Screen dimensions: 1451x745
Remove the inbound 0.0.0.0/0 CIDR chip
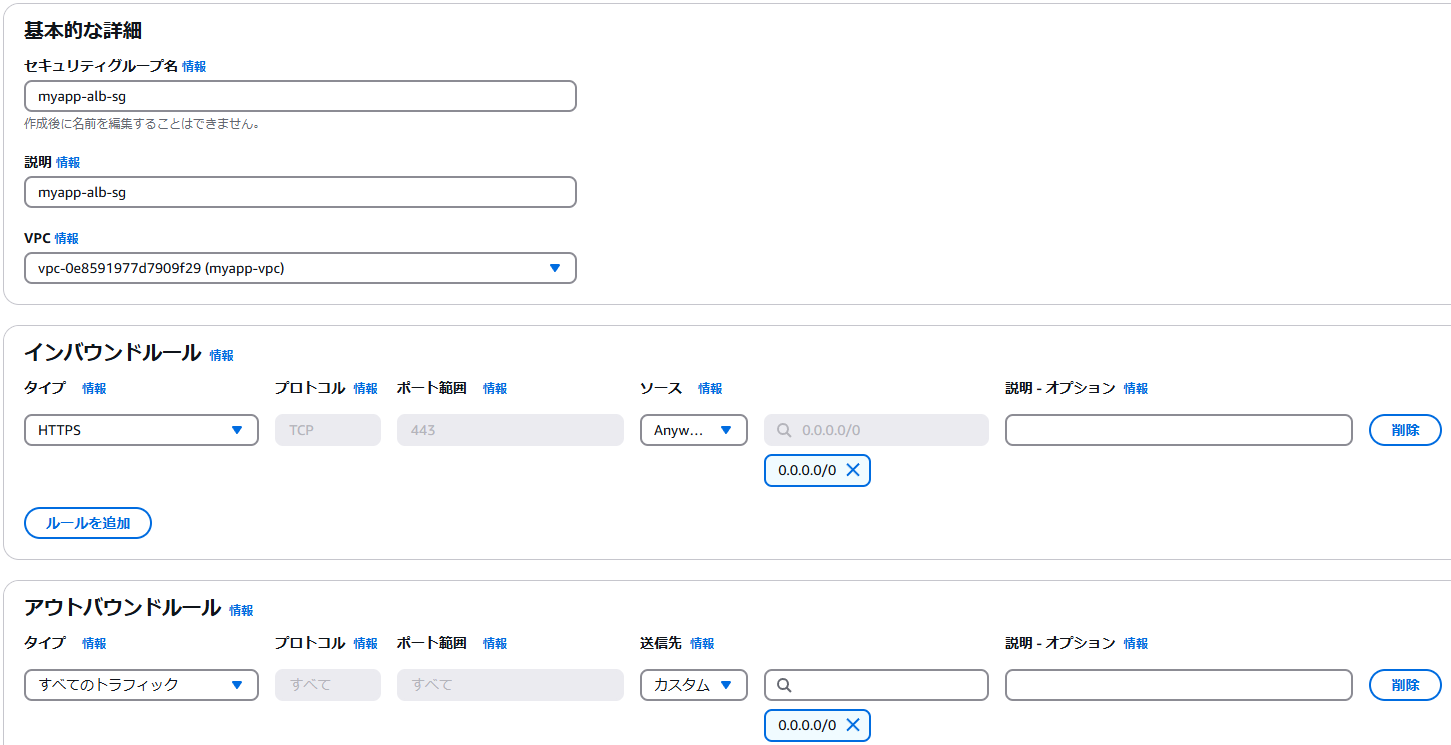coord(853,470)
